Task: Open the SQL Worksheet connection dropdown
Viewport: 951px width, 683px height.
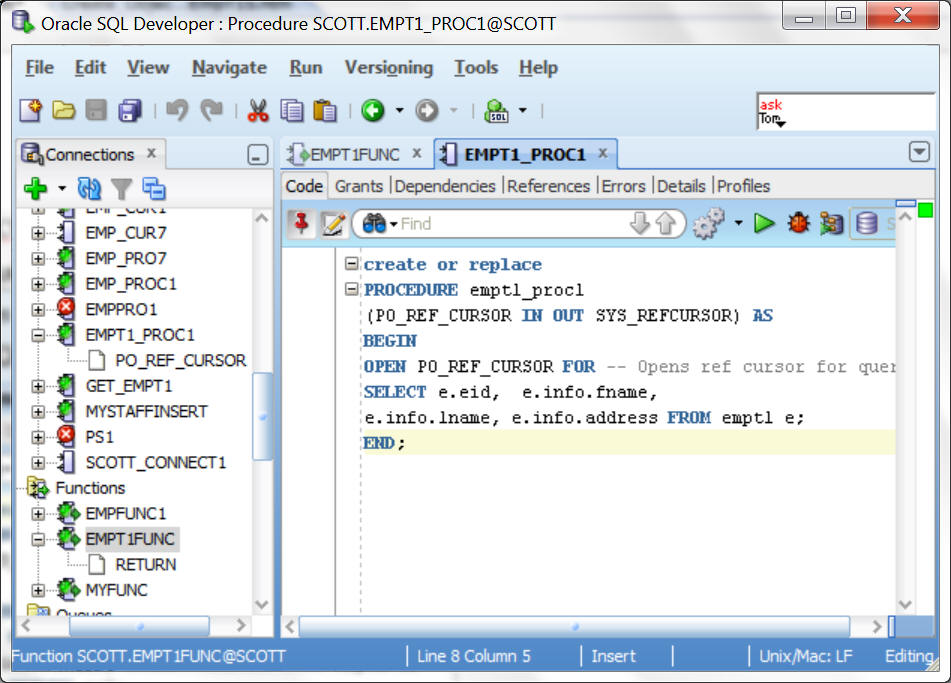Action: 522,110
